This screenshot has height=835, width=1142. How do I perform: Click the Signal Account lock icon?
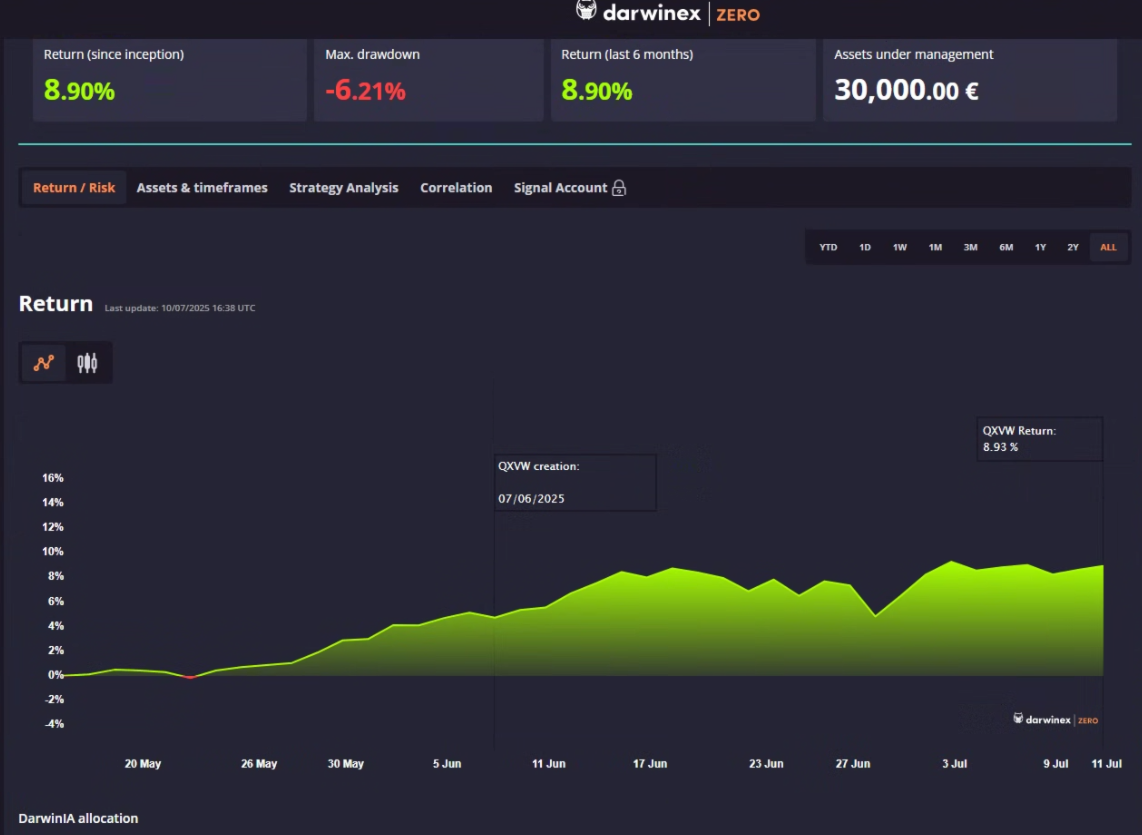pos(618,188)
